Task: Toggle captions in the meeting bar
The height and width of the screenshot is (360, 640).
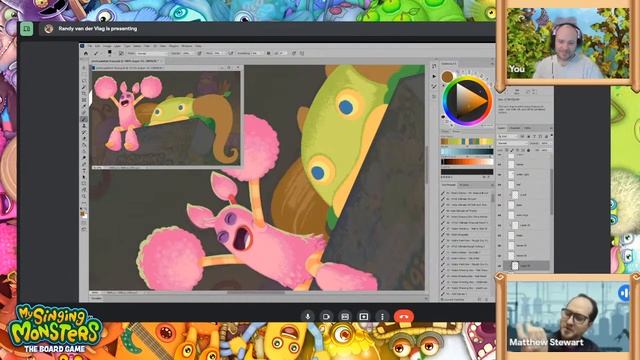Action: coord(345,316)
